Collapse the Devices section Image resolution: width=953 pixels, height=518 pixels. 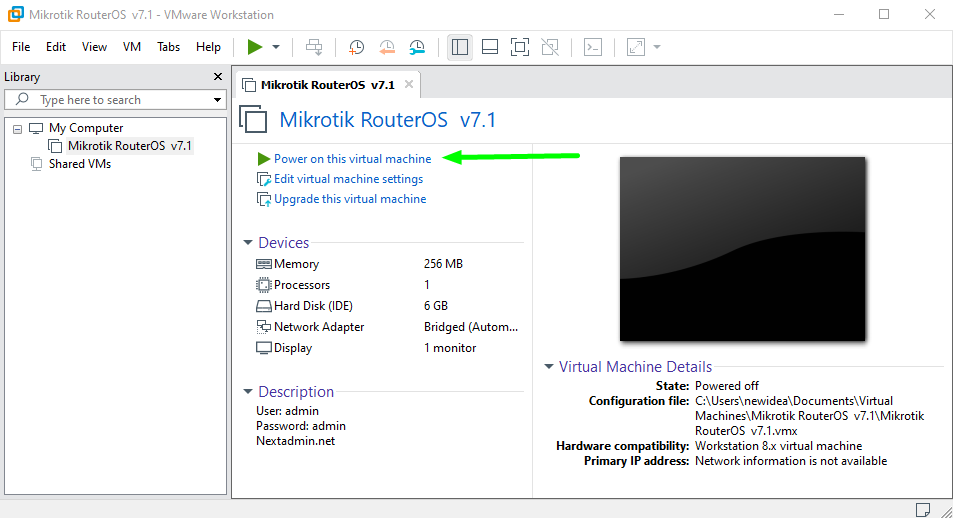coord(248,243)
